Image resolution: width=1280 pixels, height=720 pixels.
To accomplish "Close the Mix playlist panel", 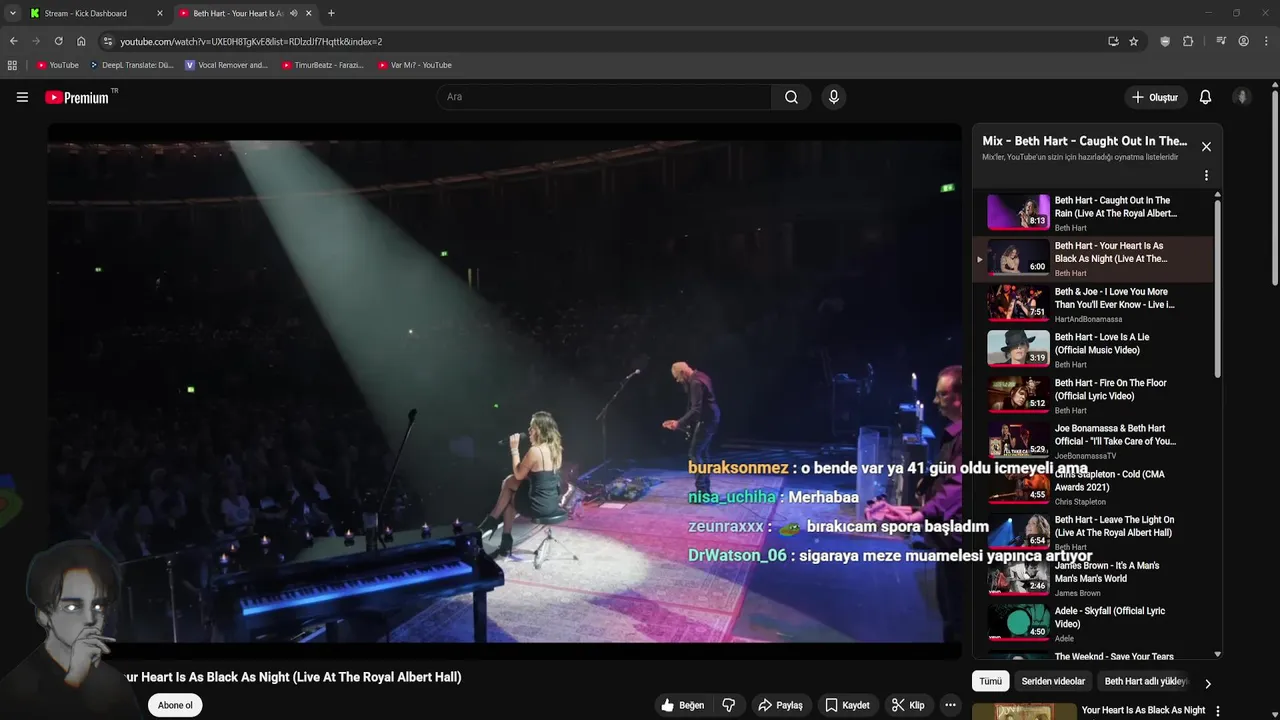I will tap(1206, 146).
